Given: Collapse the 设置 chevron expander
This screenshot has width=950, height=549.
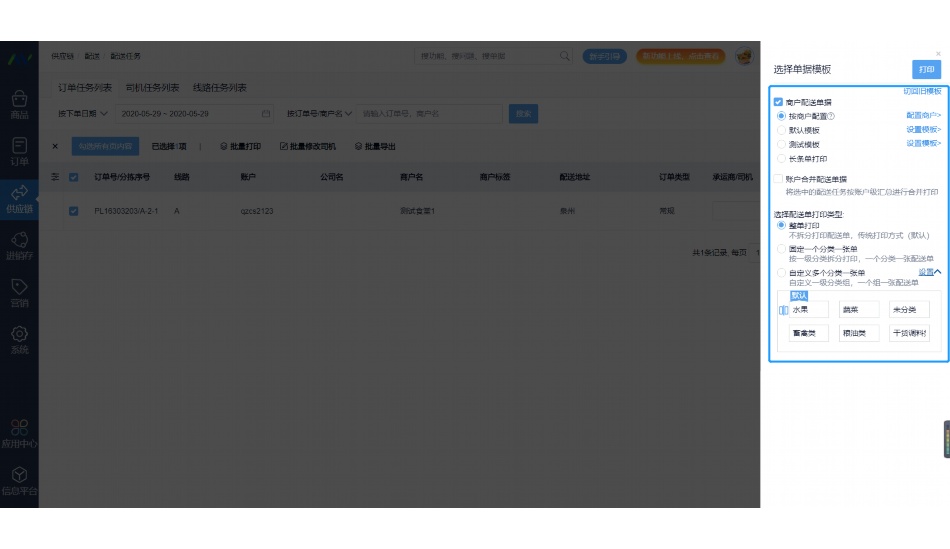Looking at the screenshot, I should 937,272.
